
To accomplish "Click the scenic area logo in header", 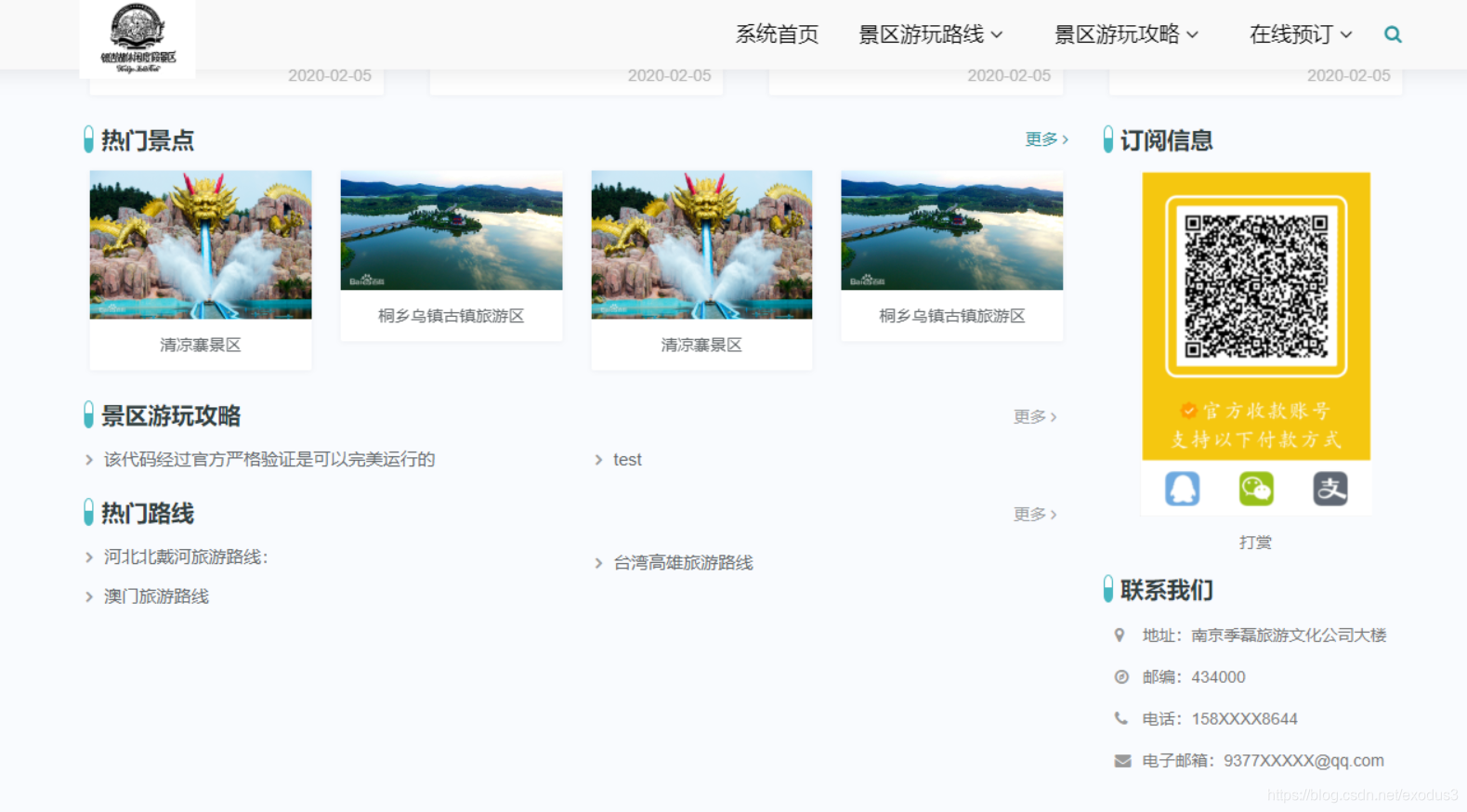I will (x=138, y=38).
